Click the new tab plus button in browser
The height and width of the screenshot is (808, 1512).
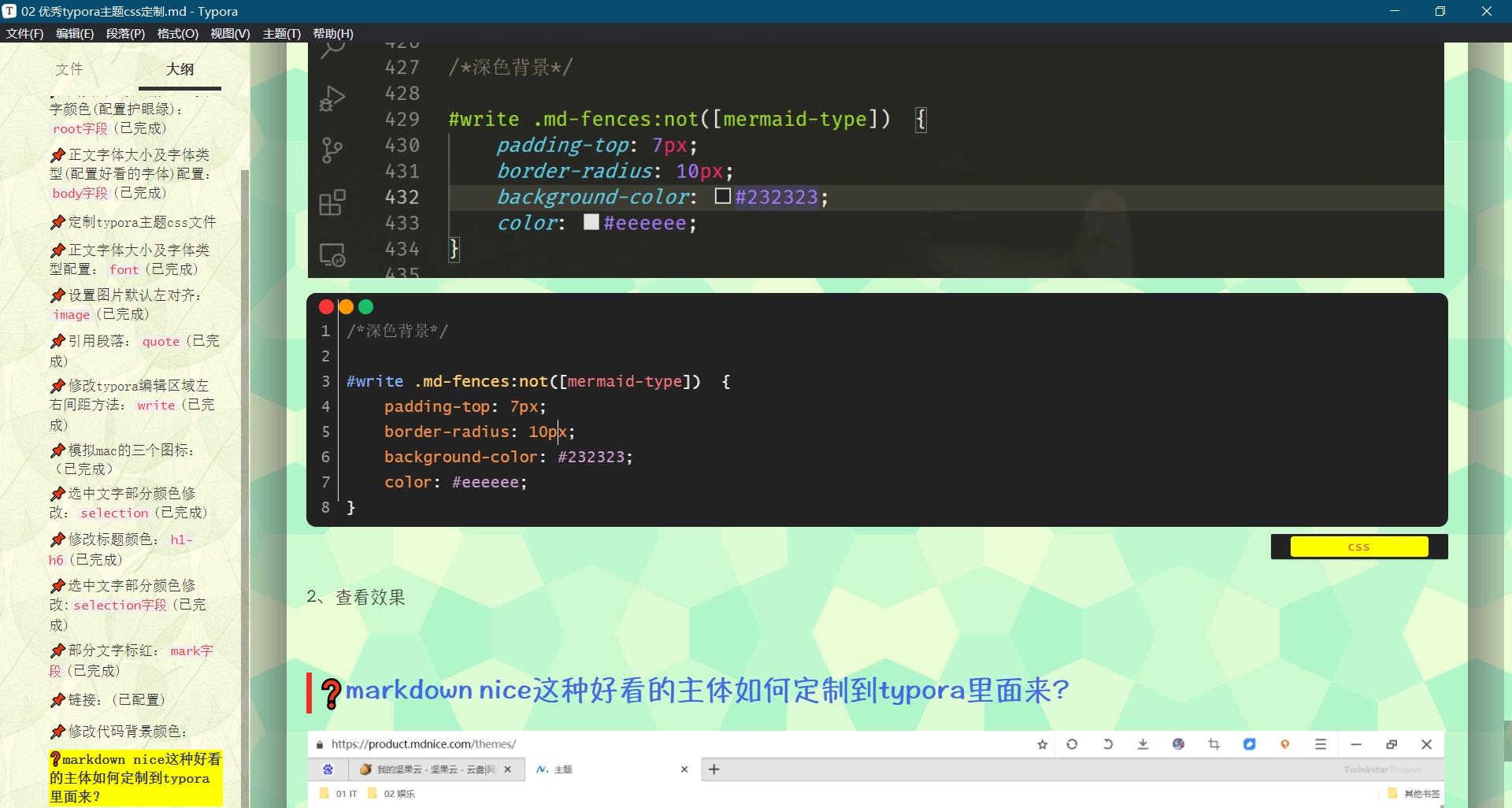coord(714,769)
